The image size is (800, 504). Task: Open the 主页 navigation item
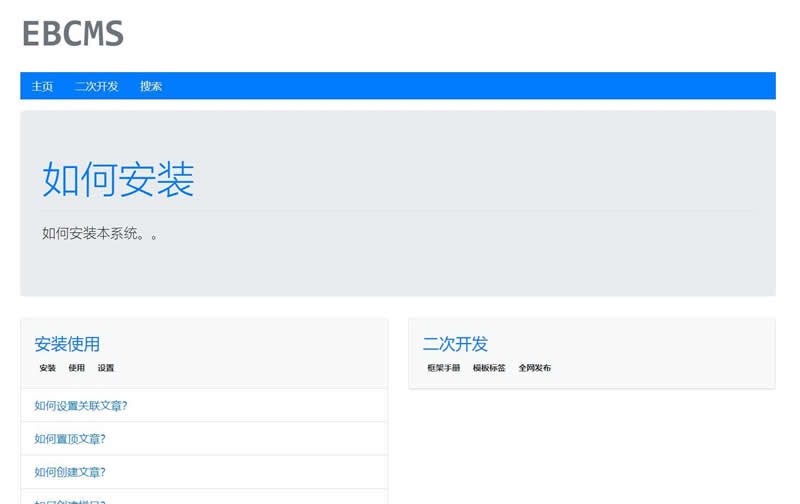42,86
